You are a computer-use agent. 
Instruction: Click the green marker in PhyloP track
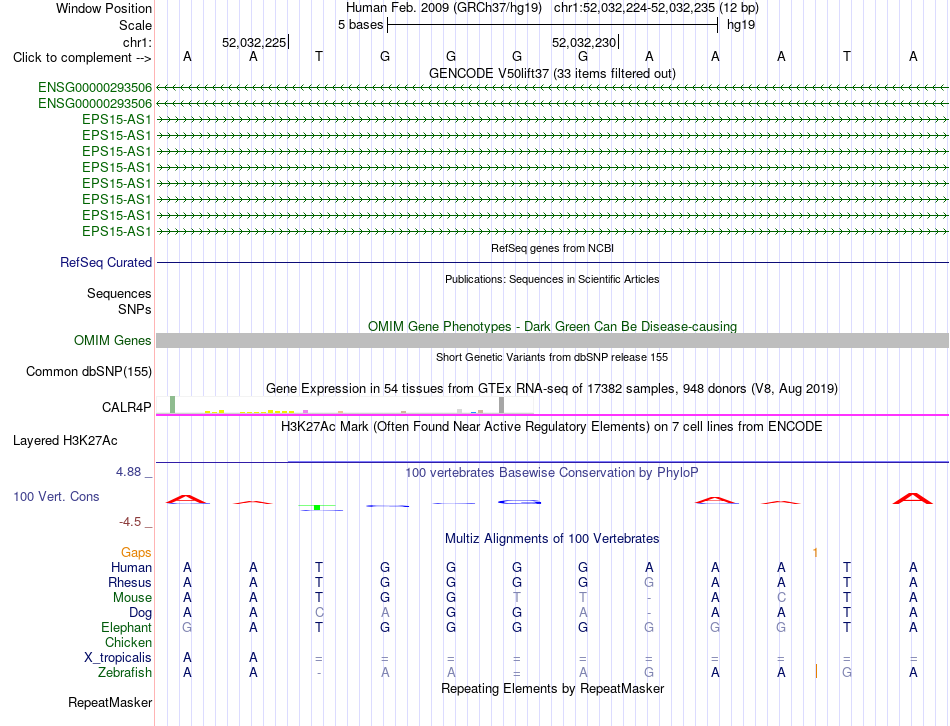click(x=317, y=507)
